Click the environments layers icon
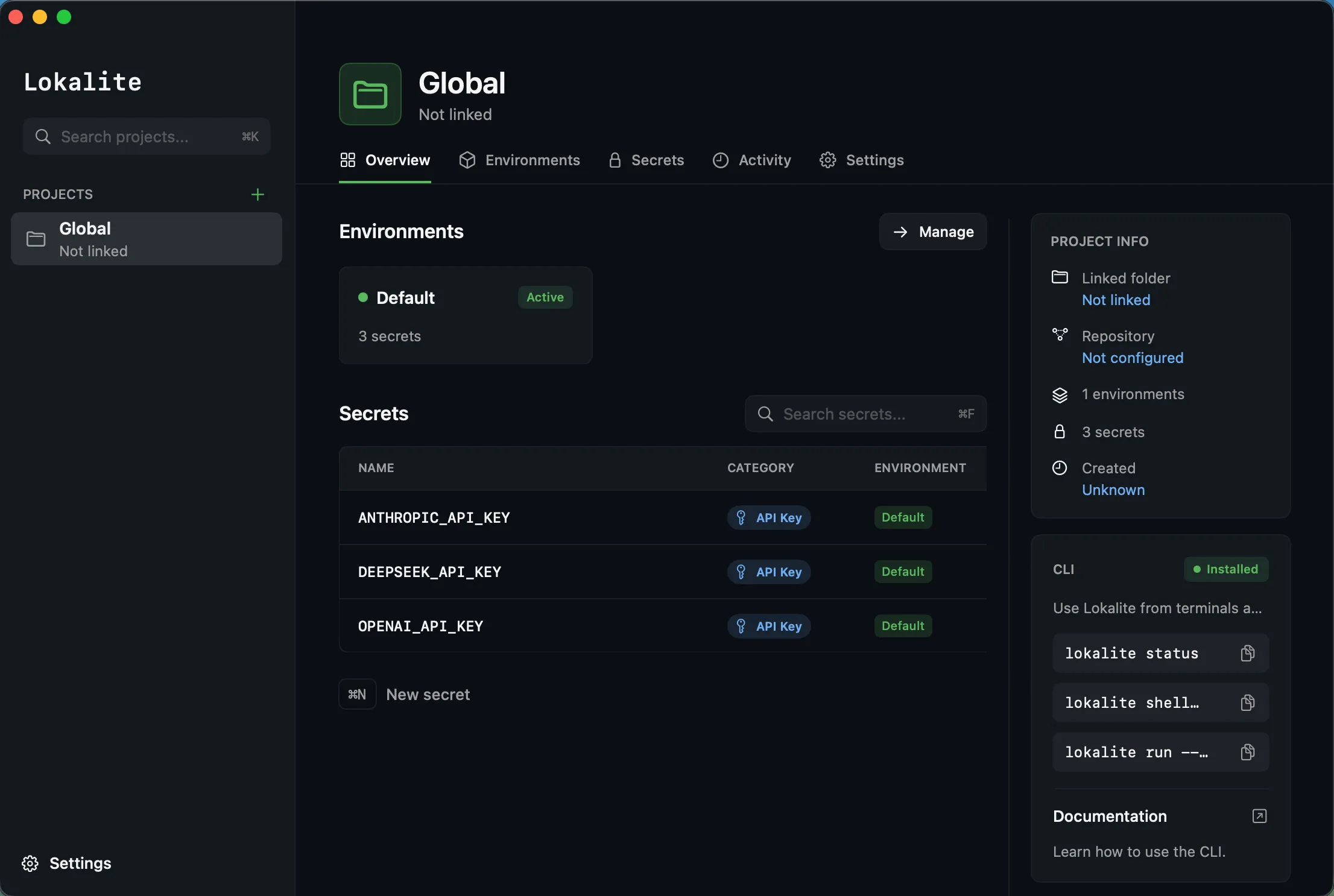 click(1060, 395)
